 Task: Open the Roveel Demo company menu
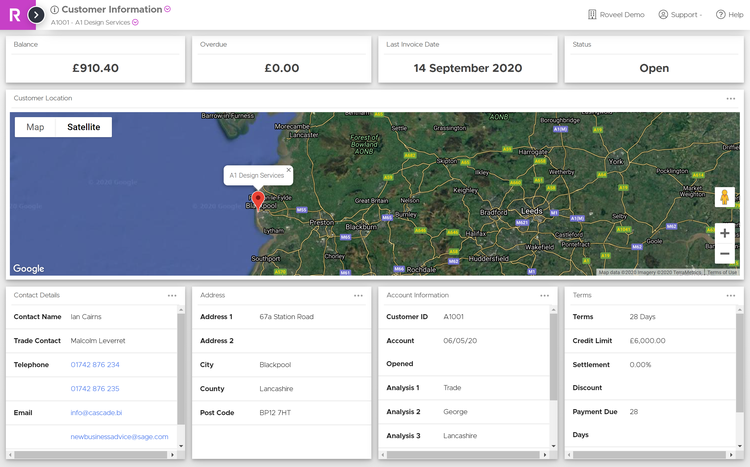(616, 15)
